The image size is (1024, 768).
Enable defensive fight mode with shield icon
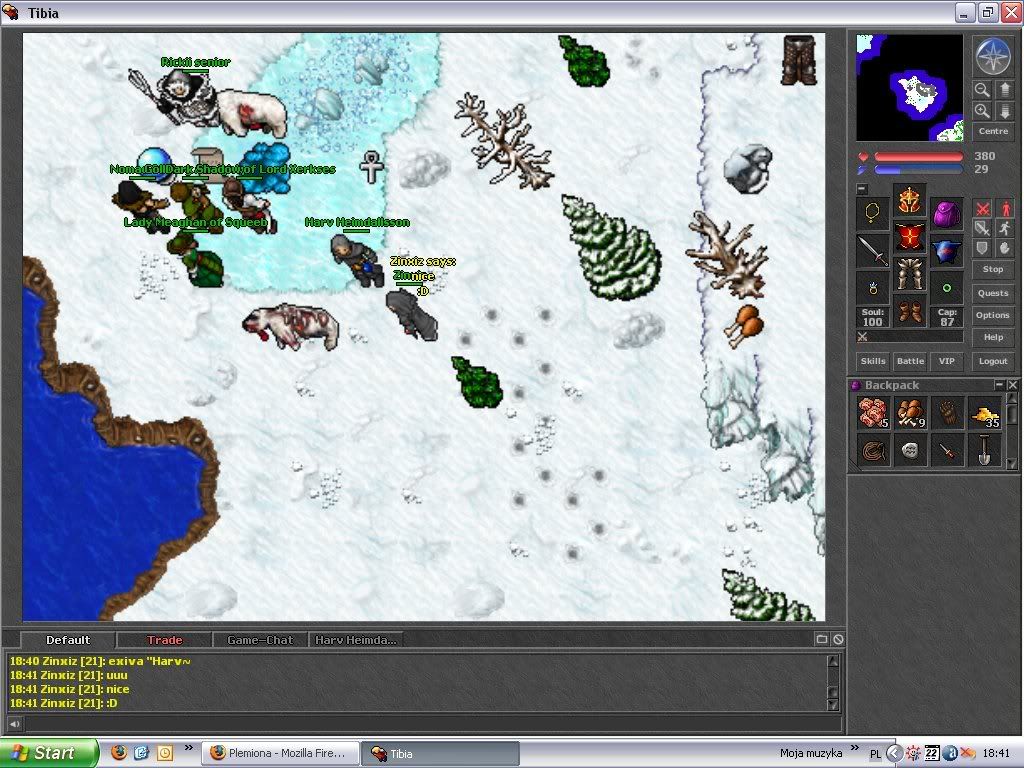click(x=982, y=248)
